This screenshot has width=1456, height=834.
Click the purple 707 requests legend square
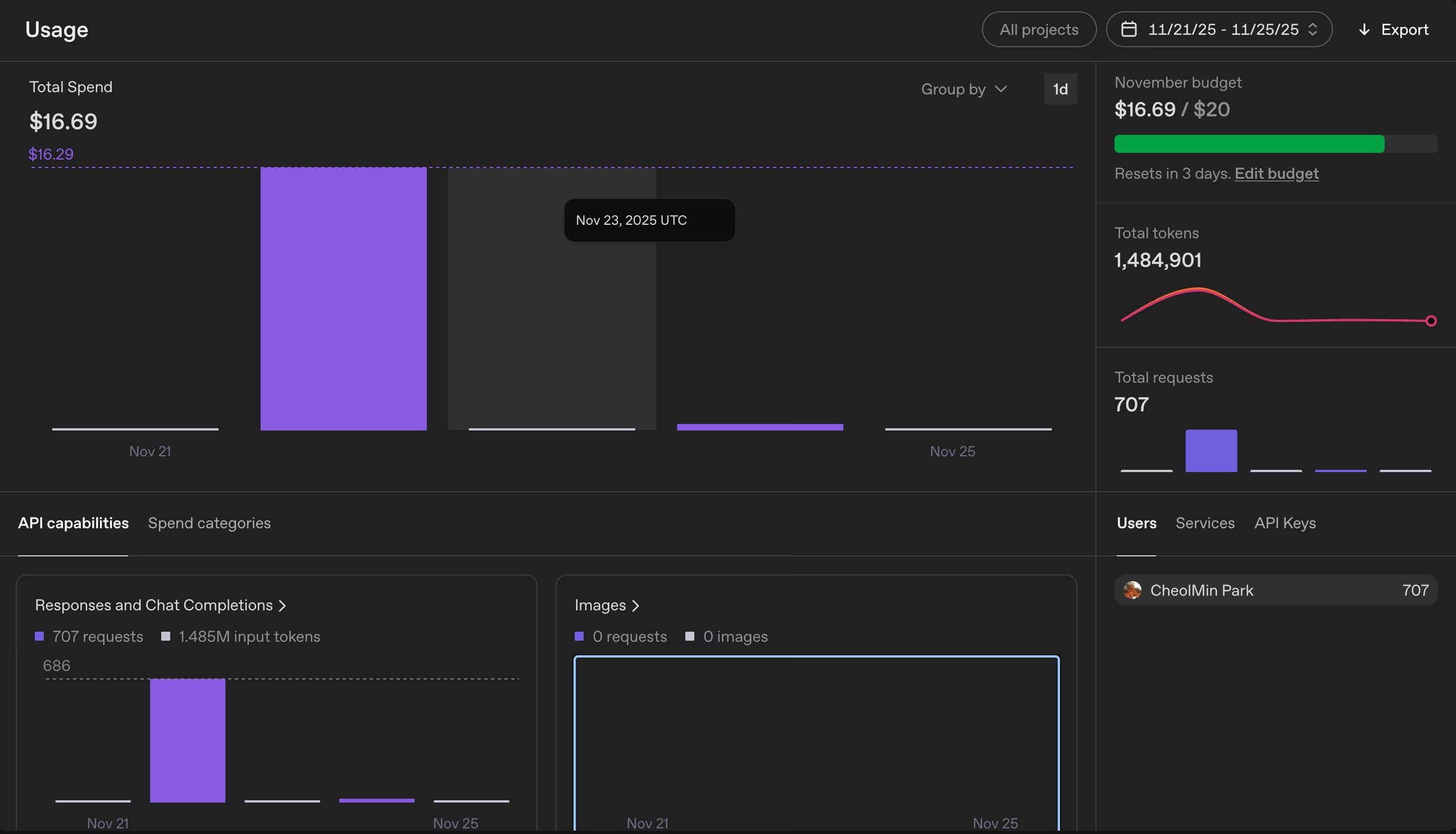[x=39, y=636]
